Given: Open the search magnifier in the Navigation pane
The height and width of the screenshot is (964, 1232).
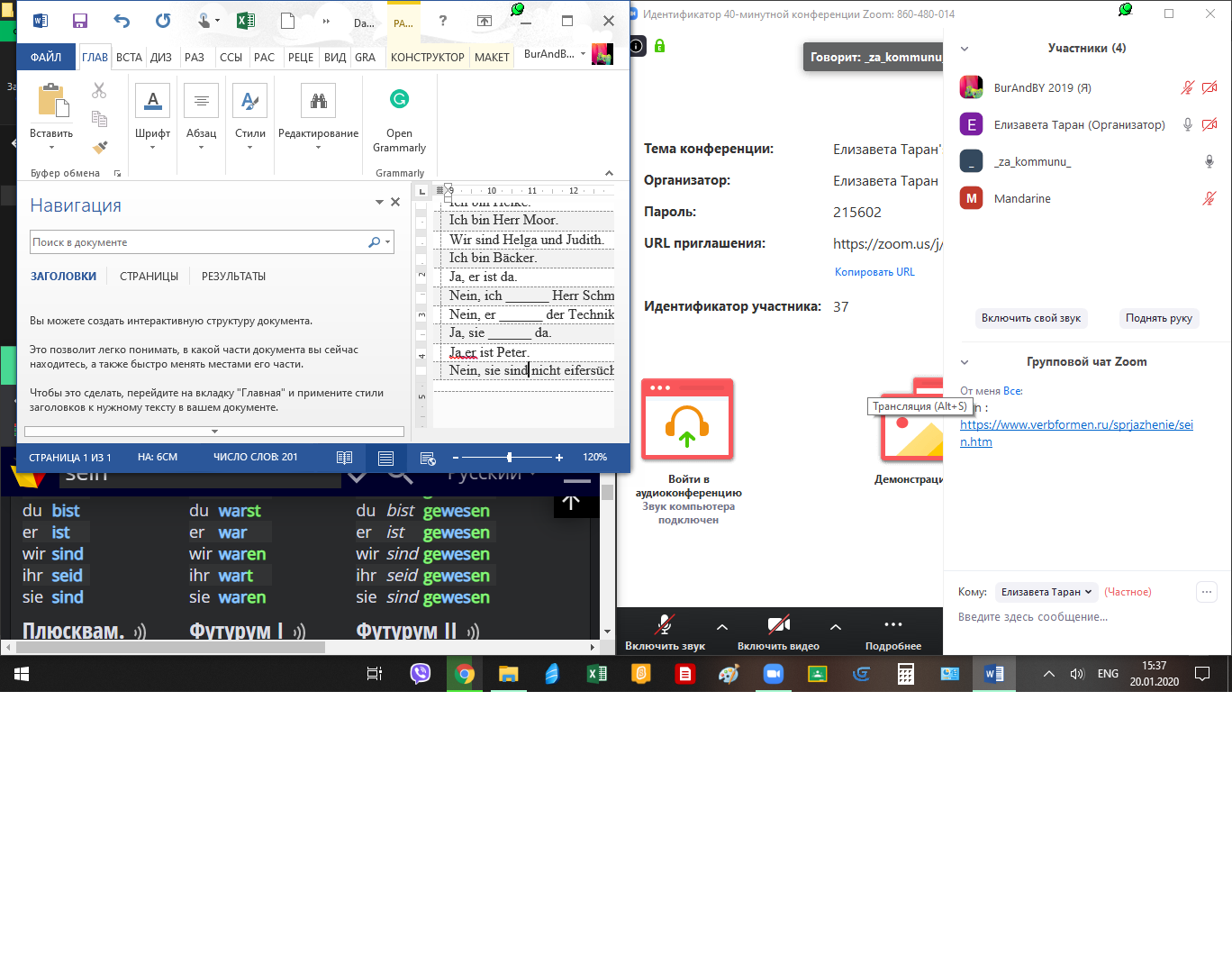Looking at the screenshot, I should (374, 242).
